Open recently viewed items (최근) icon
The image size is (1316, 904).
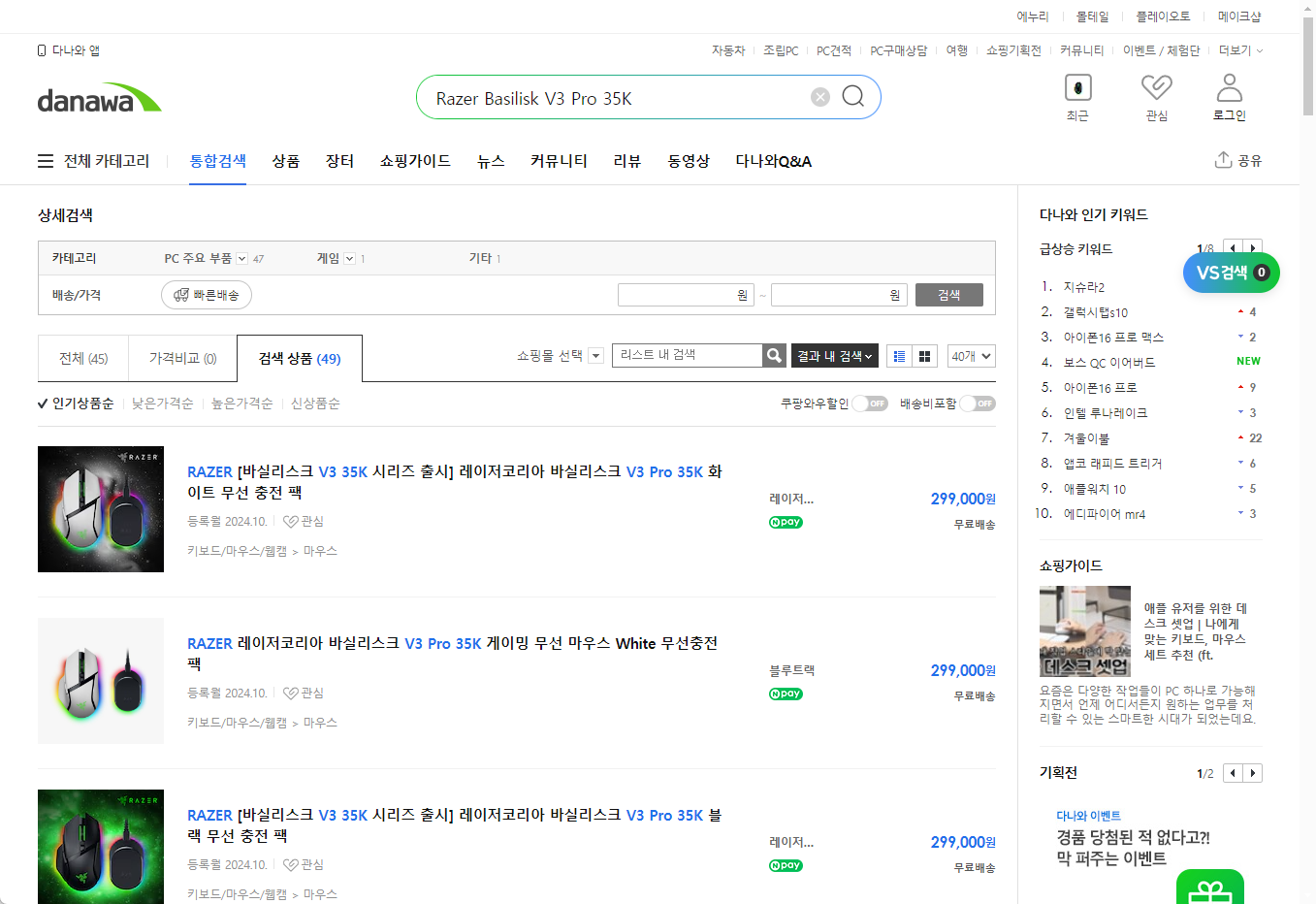(1077, 88)
